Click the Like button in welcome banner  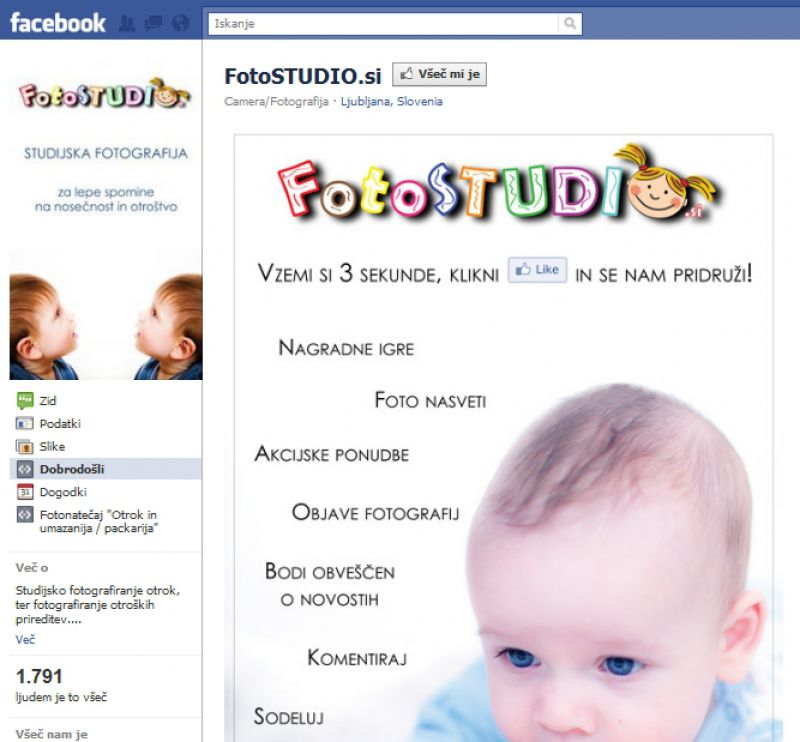[537, 269]
